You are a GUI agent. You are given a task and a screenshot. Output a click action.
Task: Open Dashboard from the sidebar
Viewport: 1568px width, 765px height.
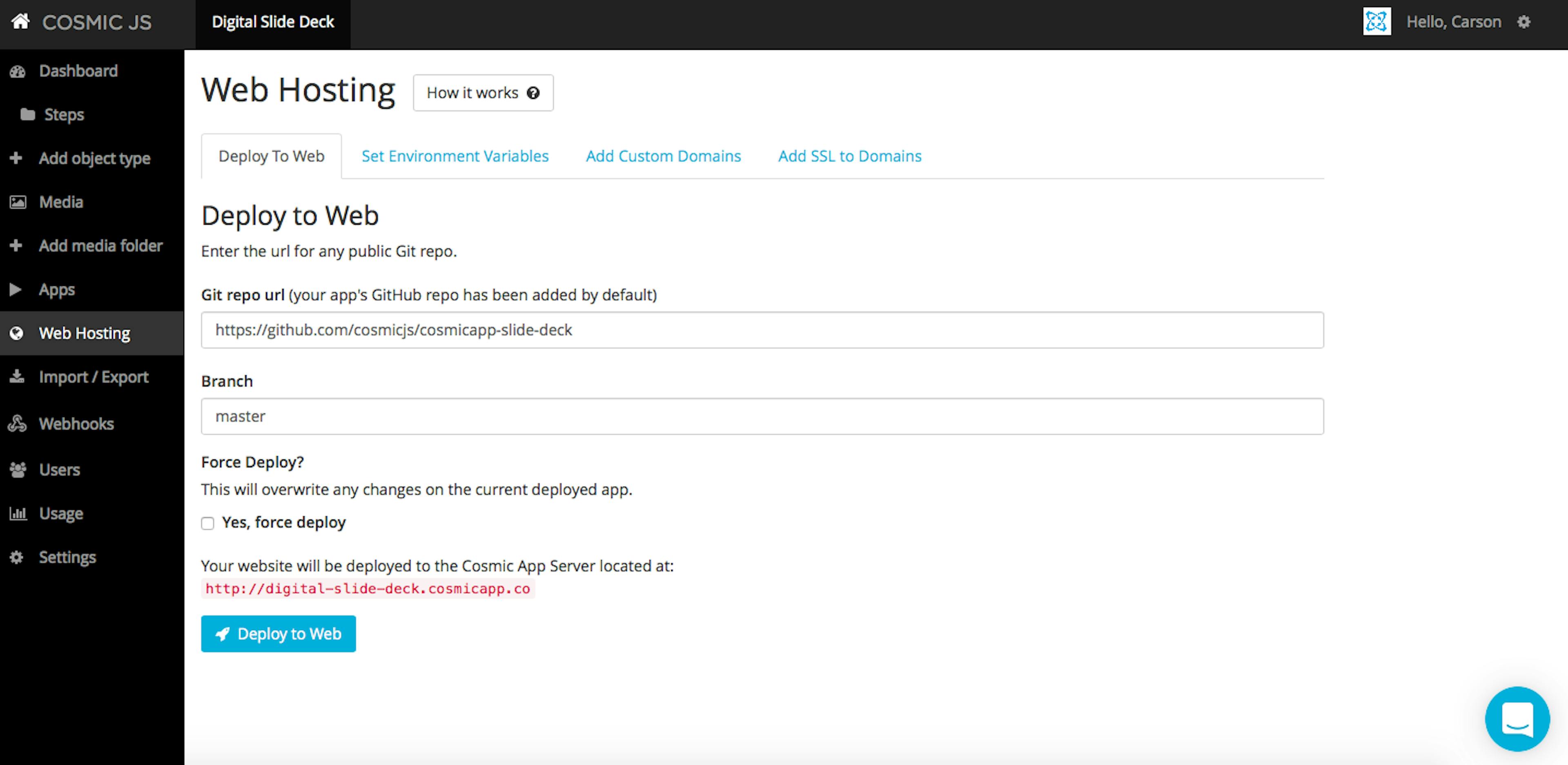[x=92, y=71]
